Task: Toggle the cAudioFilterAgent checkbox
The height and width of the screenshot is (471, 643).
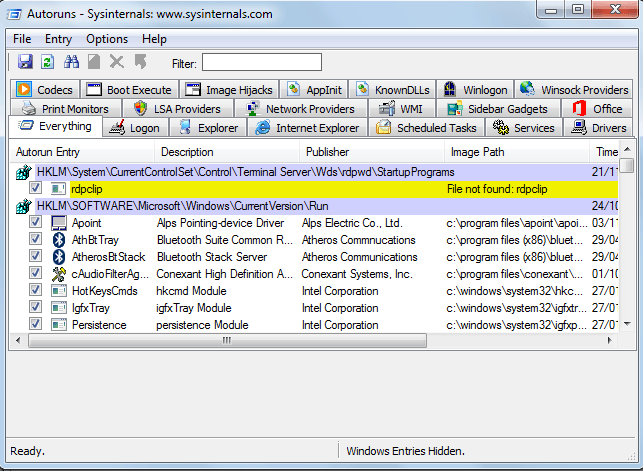Action: coord(35,273)
